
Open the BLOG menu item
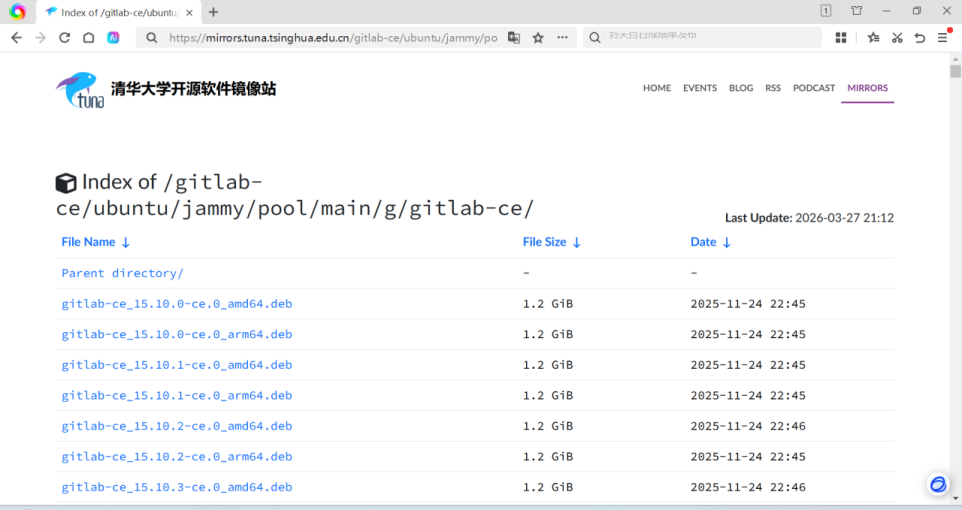[741, 88]
